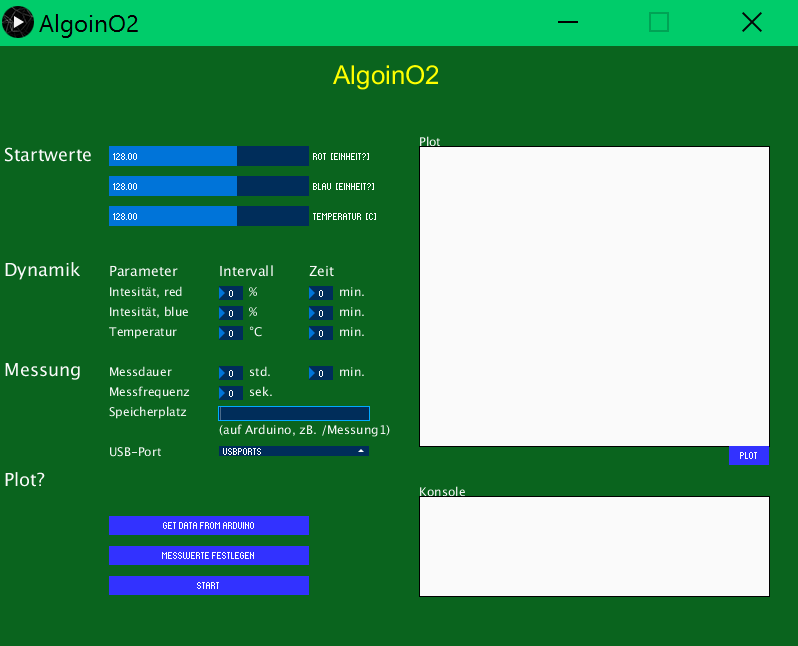Image resolution: width=798 pixels, height=646 pixels.
Task: Close the AlgoinO2 window
Action: pos(752,22)
